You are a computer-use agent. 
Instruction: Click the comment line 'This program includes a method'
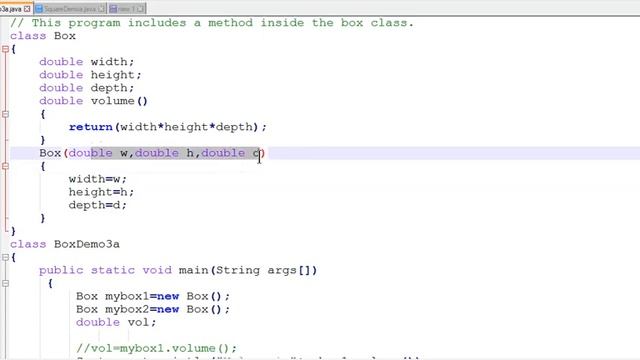tap(212, 23)
